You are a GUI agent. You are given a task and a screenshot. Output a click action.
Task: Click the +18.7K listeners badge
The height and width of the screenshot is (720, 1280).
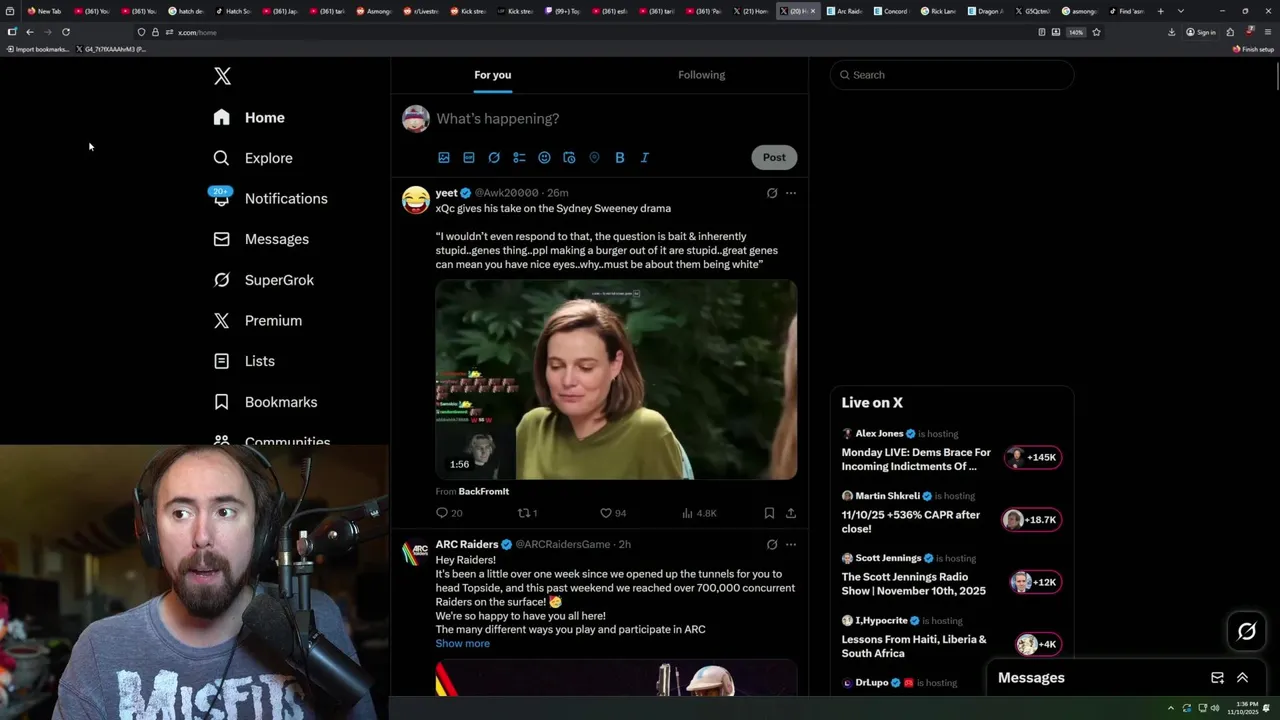[1033, 520]
